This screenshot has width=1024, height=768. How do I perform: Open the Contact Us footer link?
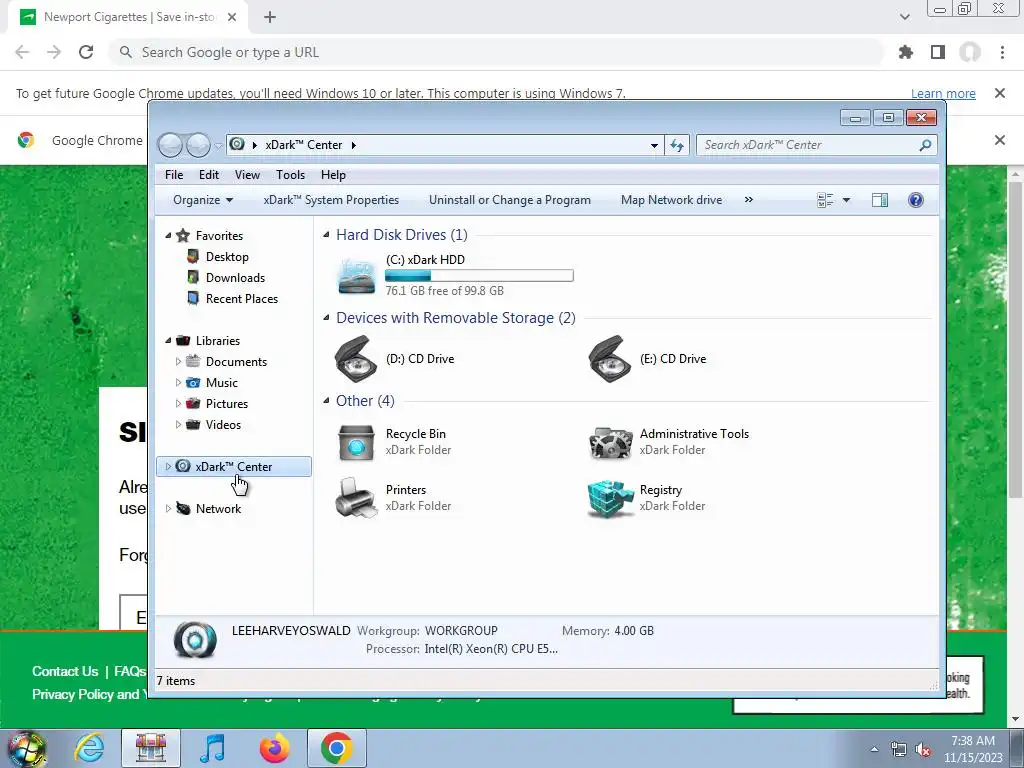(65, 671)
